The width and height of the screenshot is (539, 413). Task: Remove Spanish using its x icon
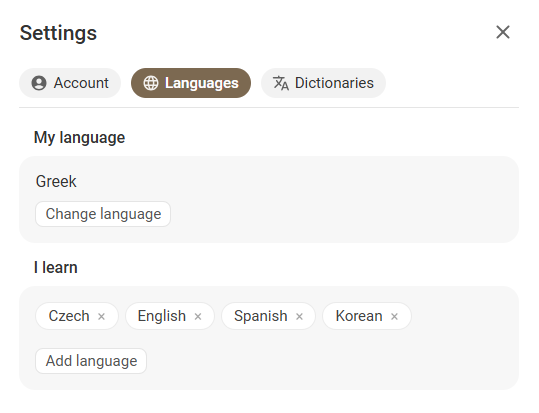tap(299, 316)
